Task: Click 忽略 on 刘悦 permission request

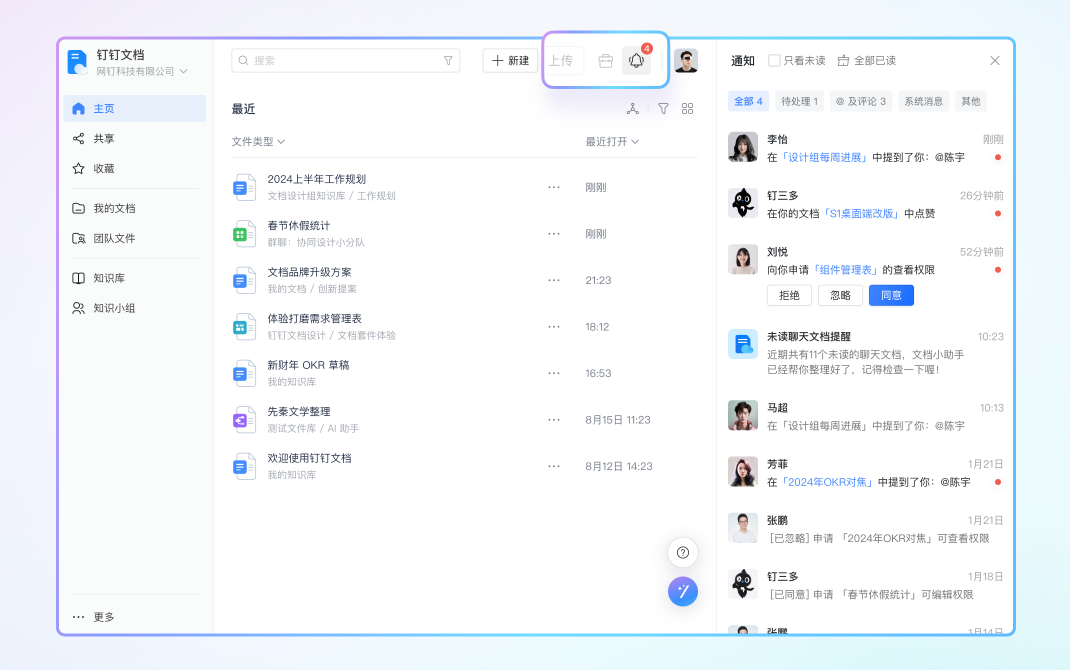Action: (841, 295)
